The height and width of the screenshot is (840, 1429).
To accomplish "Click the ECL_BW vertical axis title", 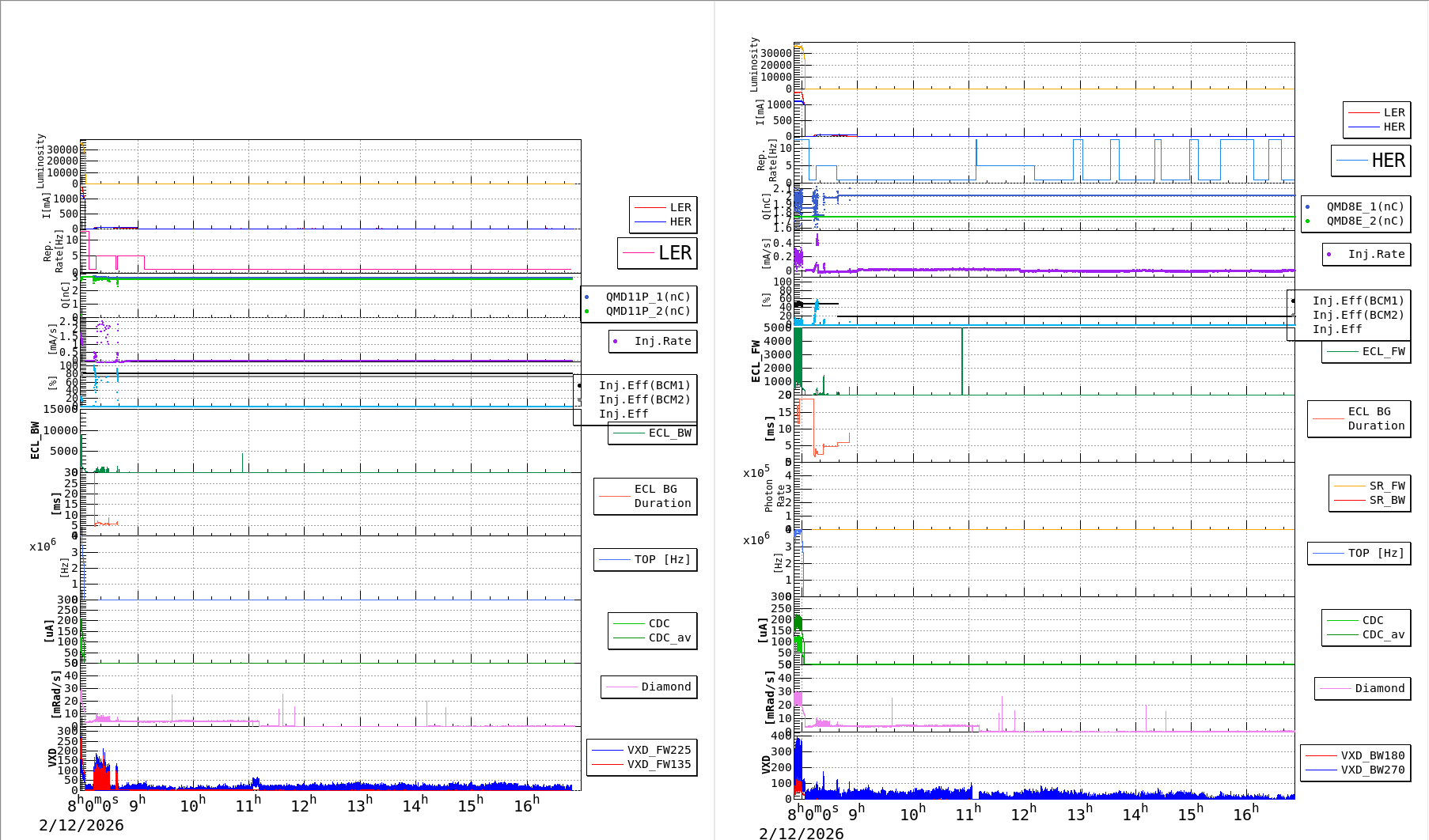I will (35, 440).
